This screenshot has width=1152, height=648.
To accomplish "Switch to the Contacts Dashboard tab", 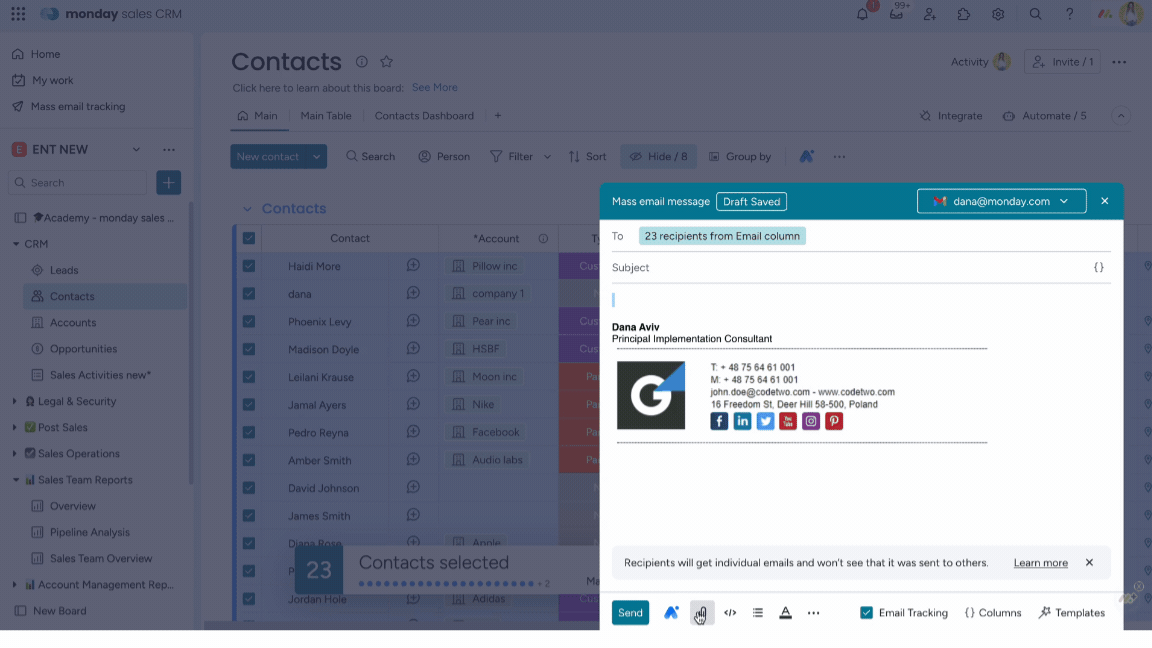I will (x=424, y=116).
